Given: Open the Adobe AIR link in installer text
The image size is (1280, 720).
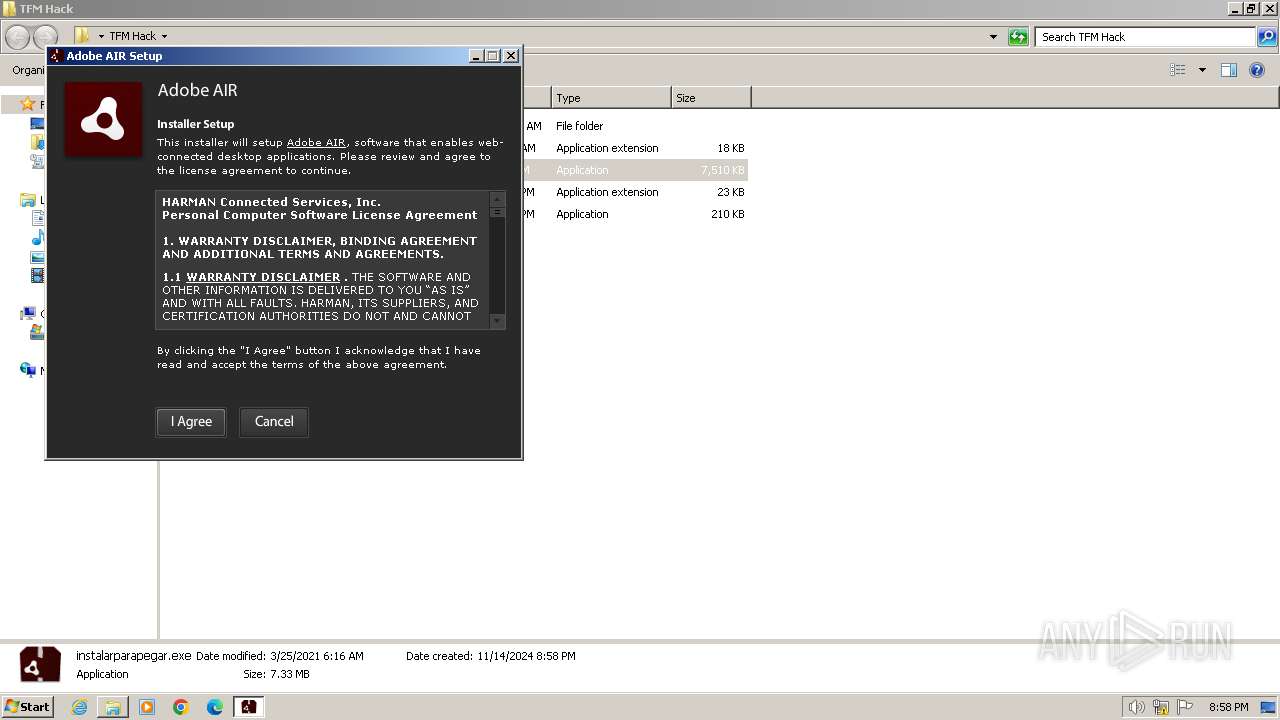Looking at the screenshot, I should 316,142.
